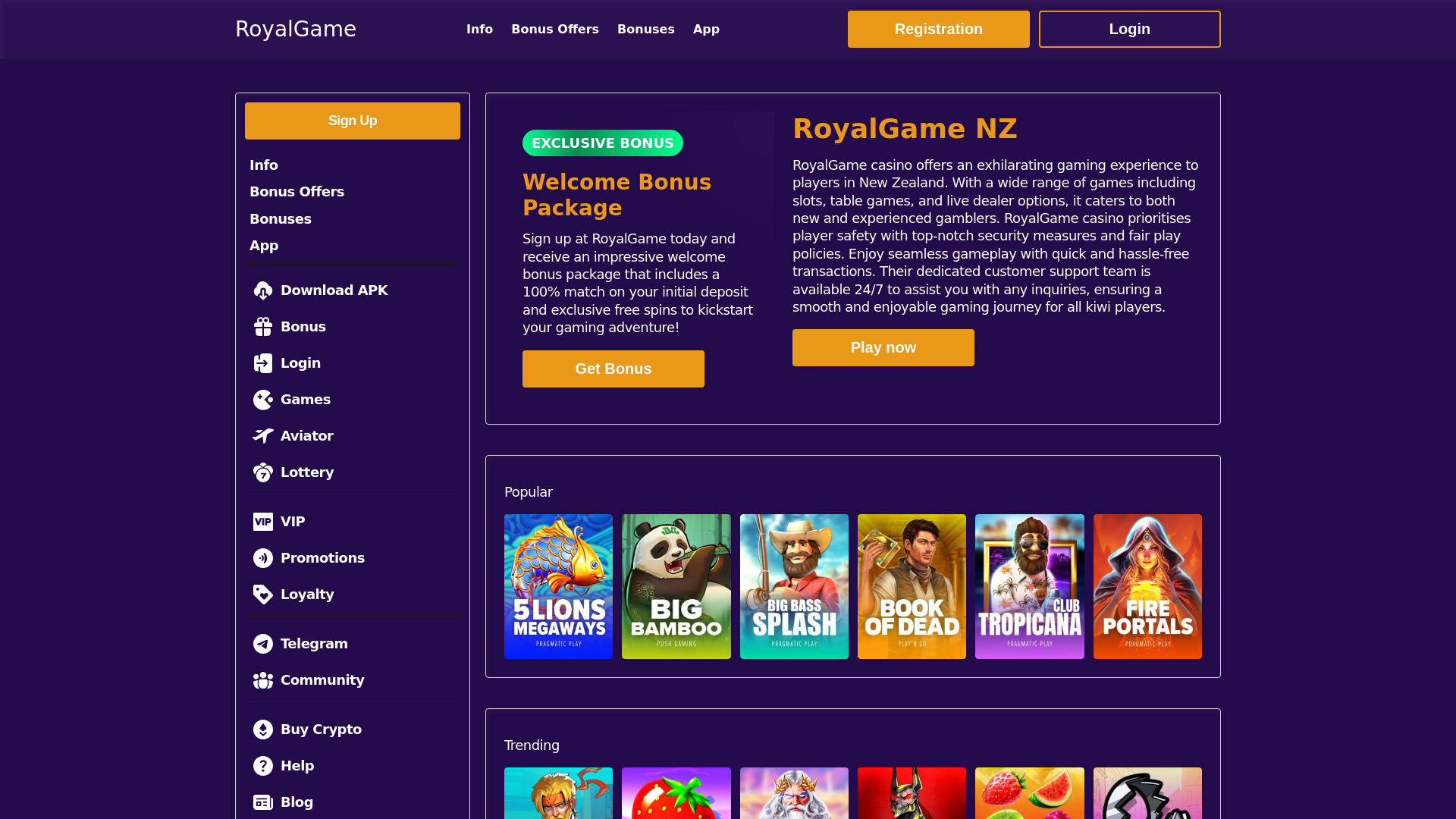
Task: Open the Club Tropicana game thumbnail
Action: click(x=1030, y=586)
